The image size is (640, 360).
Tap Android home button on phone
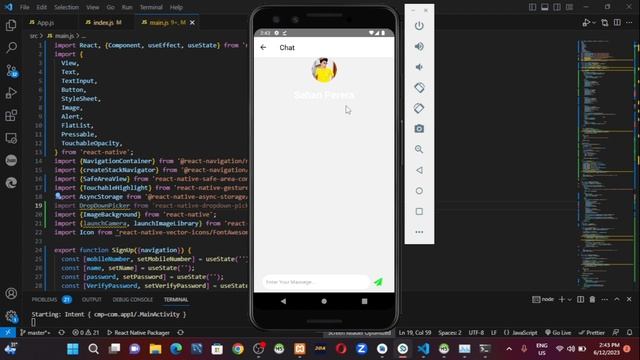(x=324, y=301)
